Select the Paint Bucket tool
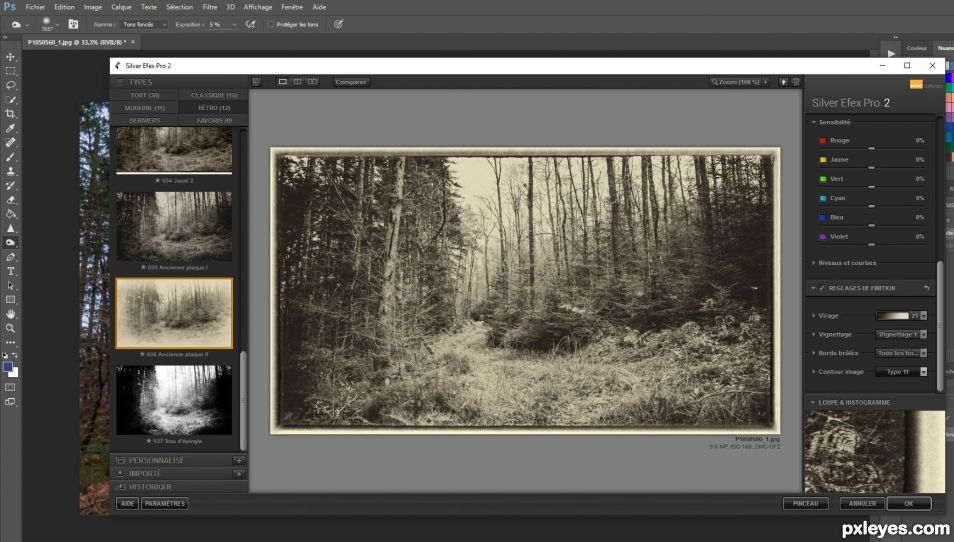Image resolution: width=954 pixels, height=542 pixels. click(x=10, y=214)
